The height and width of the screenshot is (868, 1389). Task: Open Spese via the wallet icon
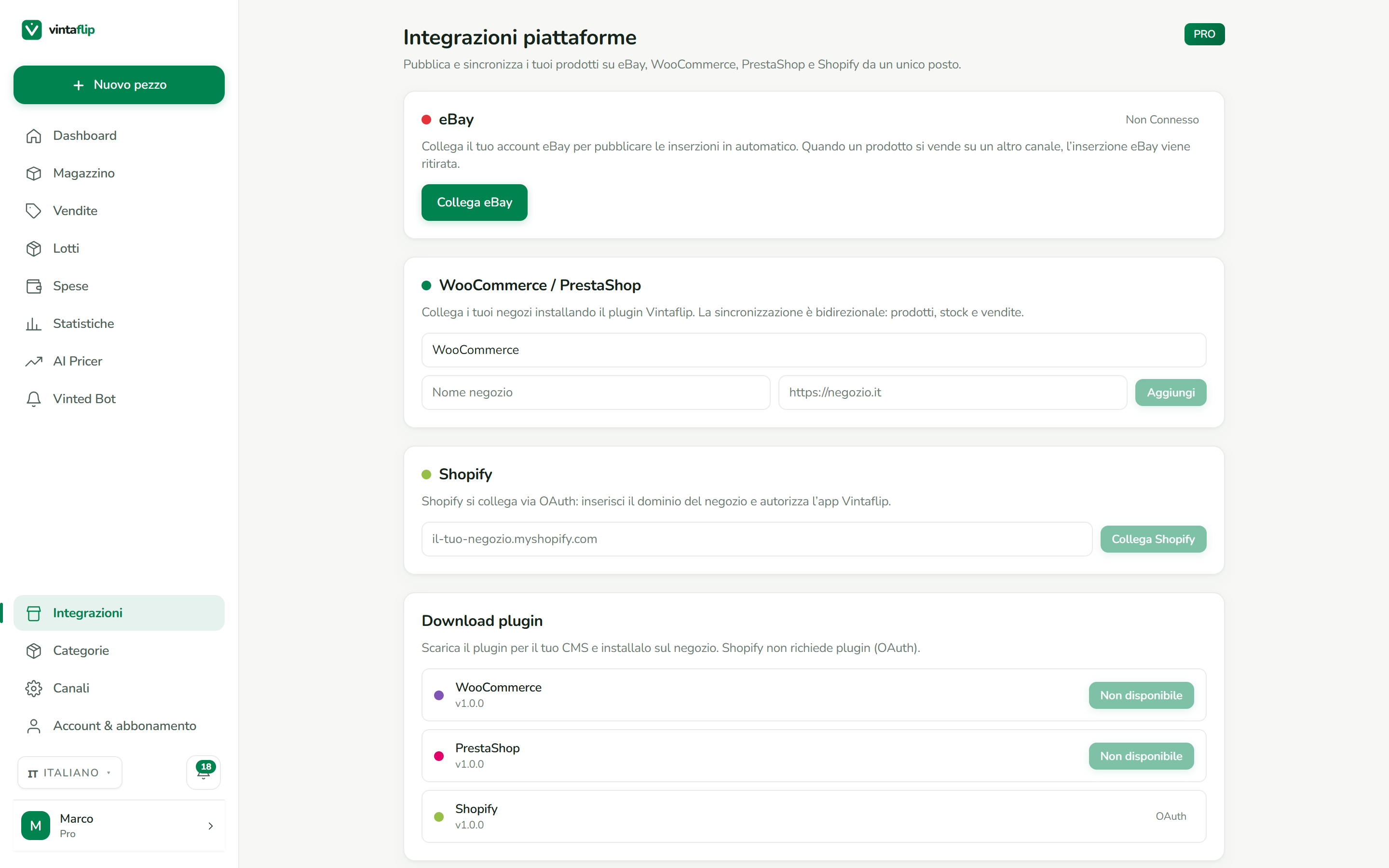[34, 286]
